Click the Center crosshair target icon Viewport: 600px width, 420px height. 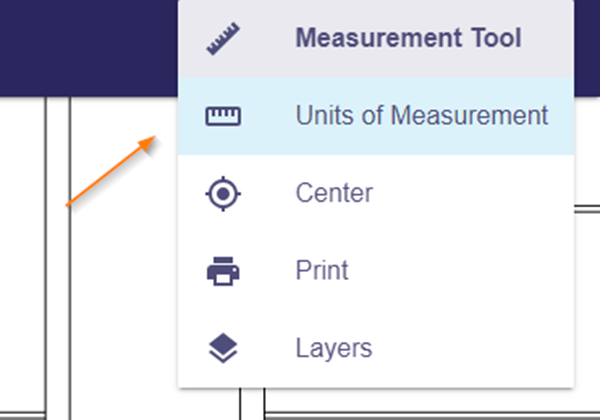[x=223, y=194]
